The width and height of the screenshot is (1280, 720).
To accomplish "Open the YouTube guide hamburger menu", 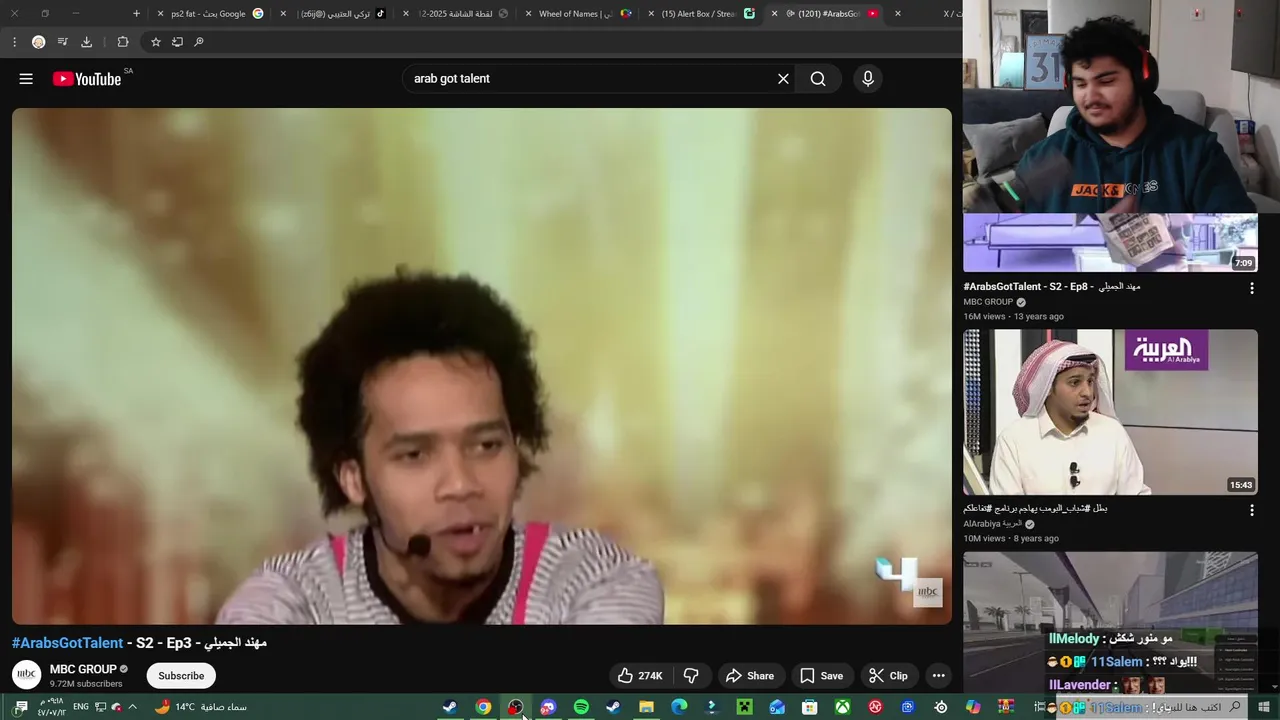I will coord(26,79).
